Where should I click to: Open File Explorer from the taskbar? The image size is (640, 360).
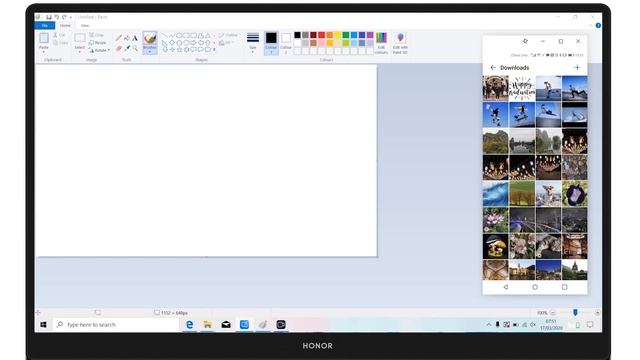tap(207, 324)
